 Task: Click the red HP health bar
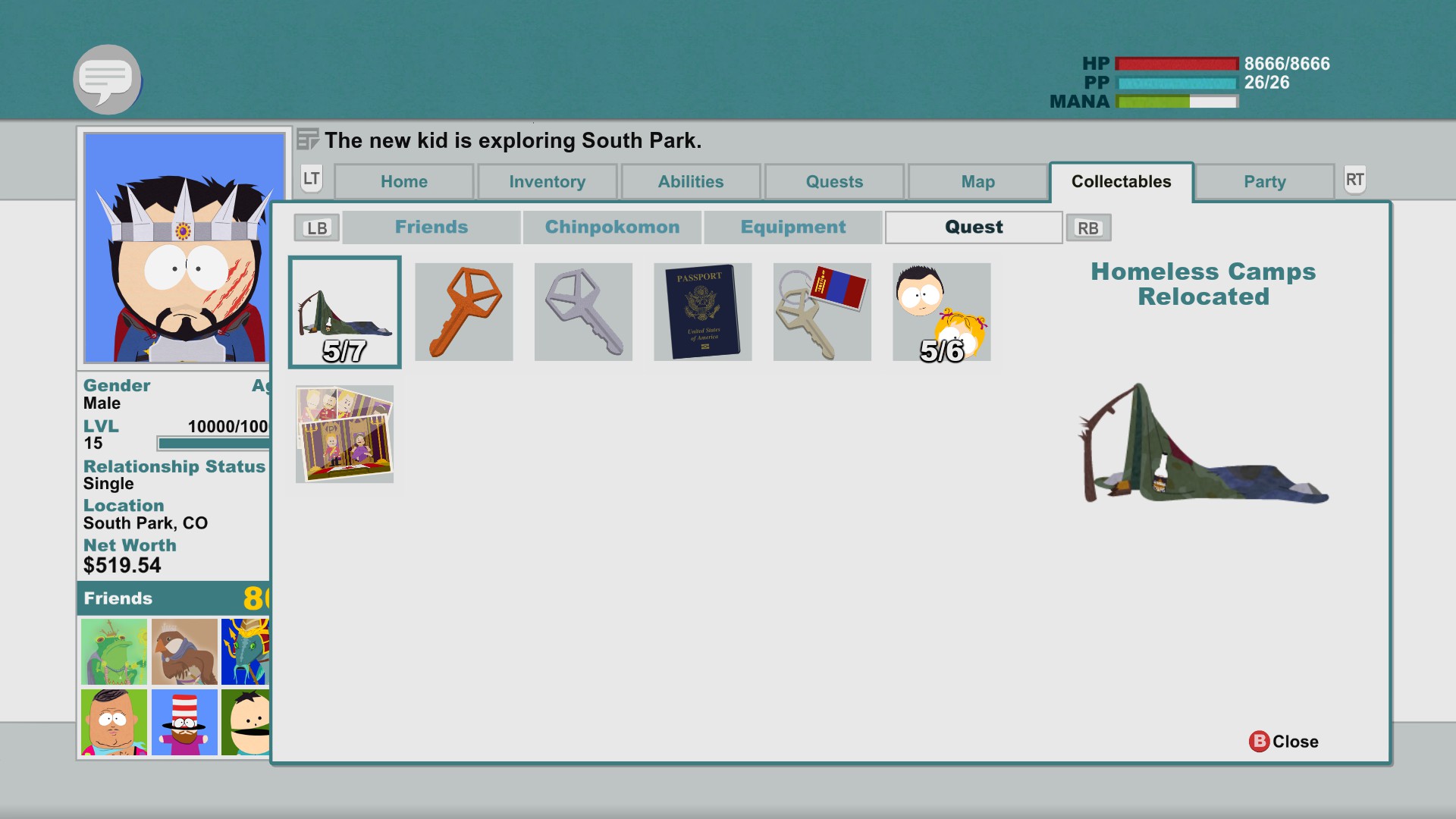click(x=1176, y=64)
